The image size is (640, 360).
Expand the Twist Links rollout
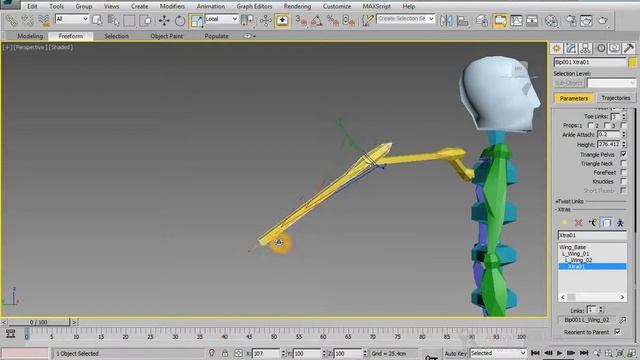(570, 201)
